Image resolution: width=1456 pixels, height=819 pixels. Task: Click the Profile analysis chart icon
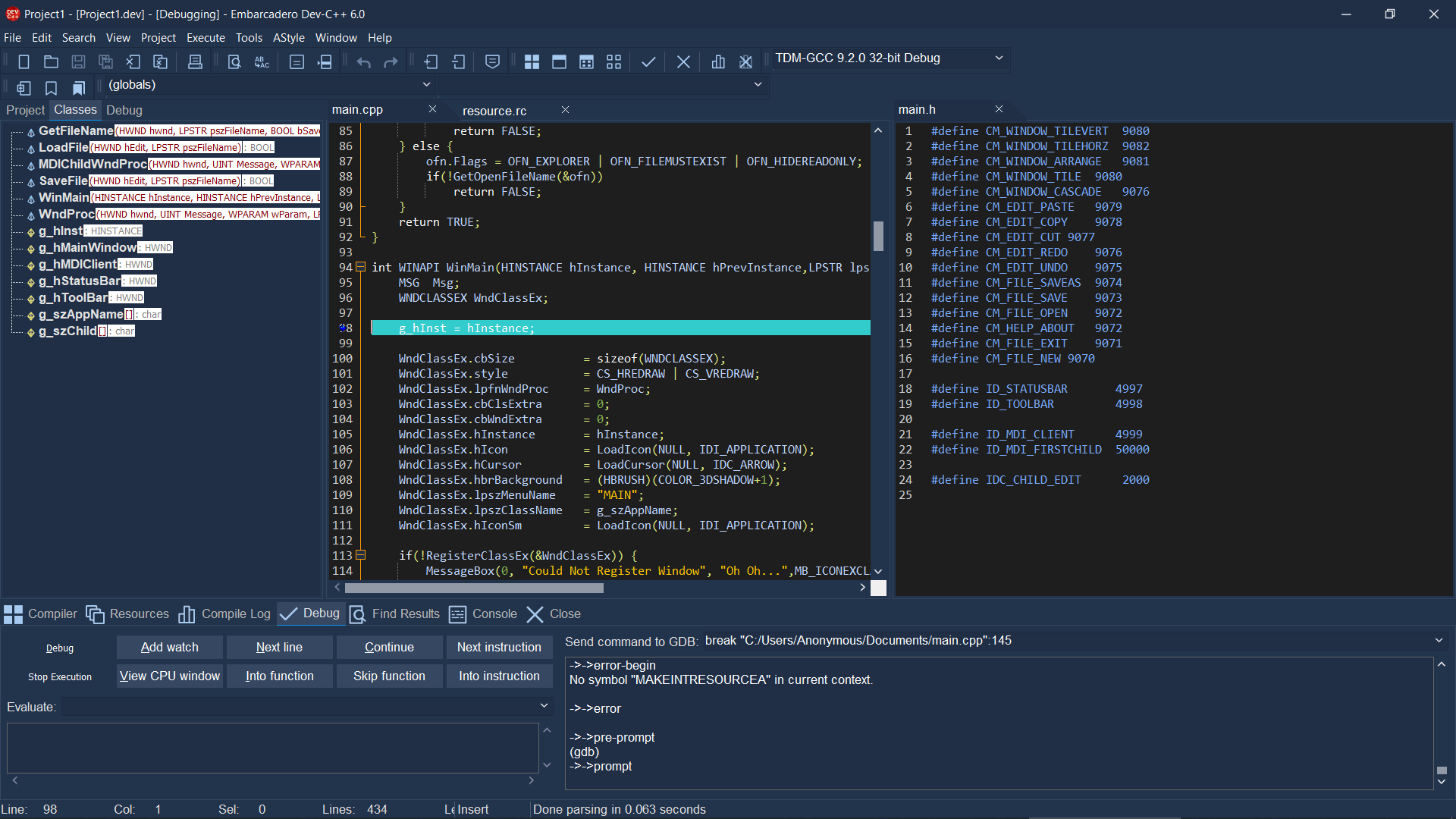[x=718, y=62]
